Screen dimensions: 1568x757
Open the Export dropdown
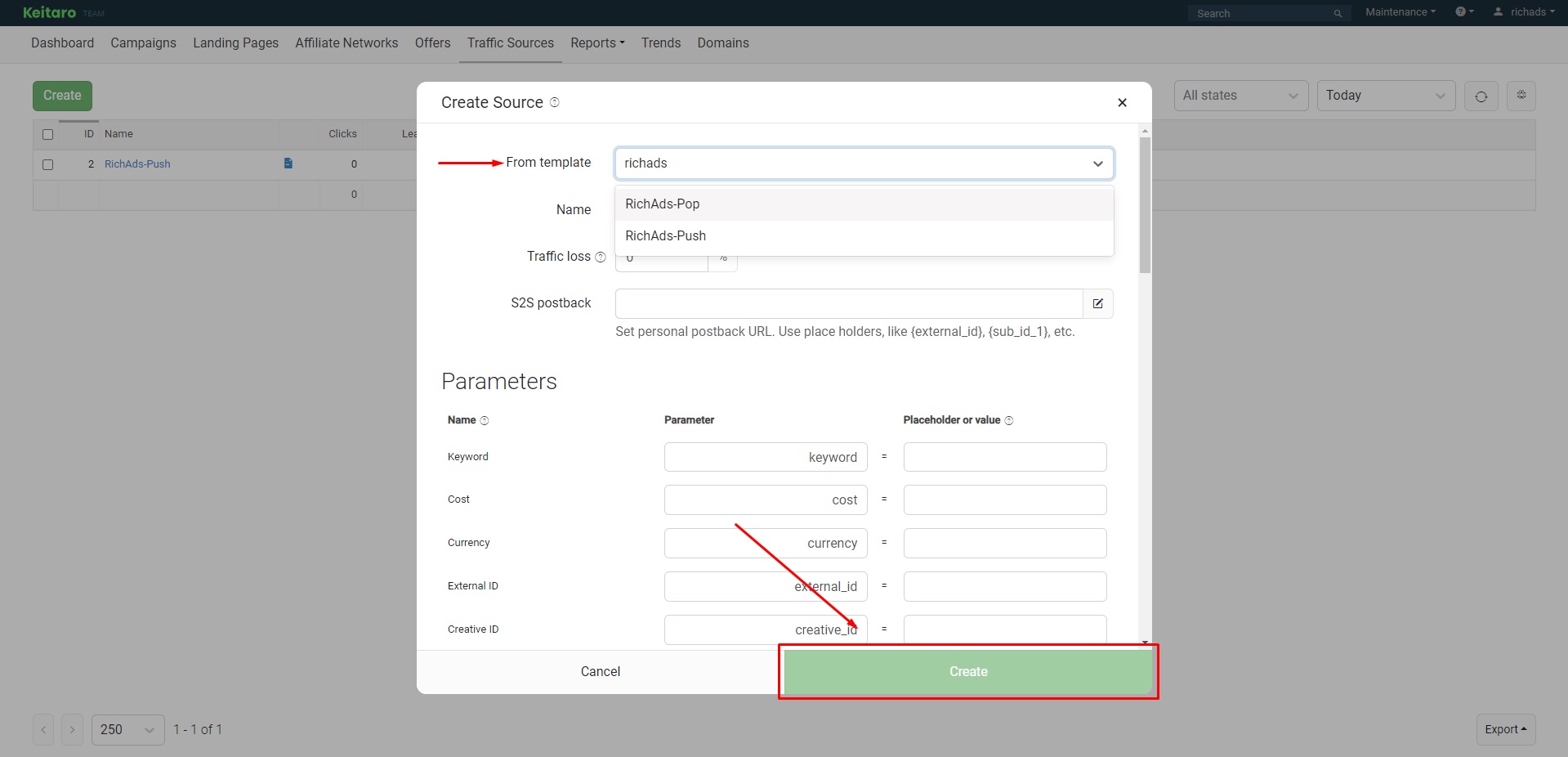[x=1506, y=729]
